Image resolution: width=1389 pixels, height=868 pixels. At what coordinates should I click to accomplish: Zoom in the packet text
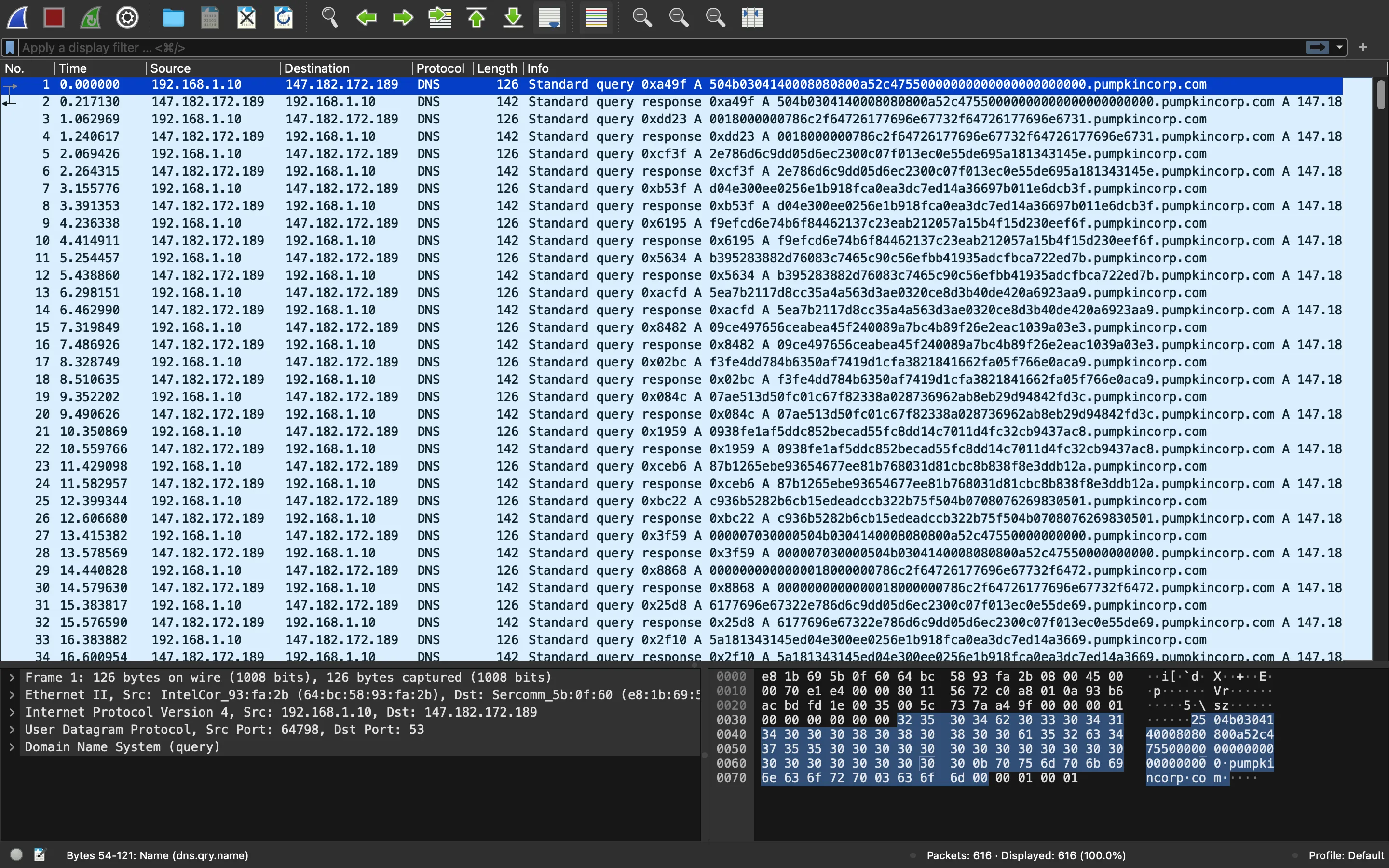[x=642, y=18]
